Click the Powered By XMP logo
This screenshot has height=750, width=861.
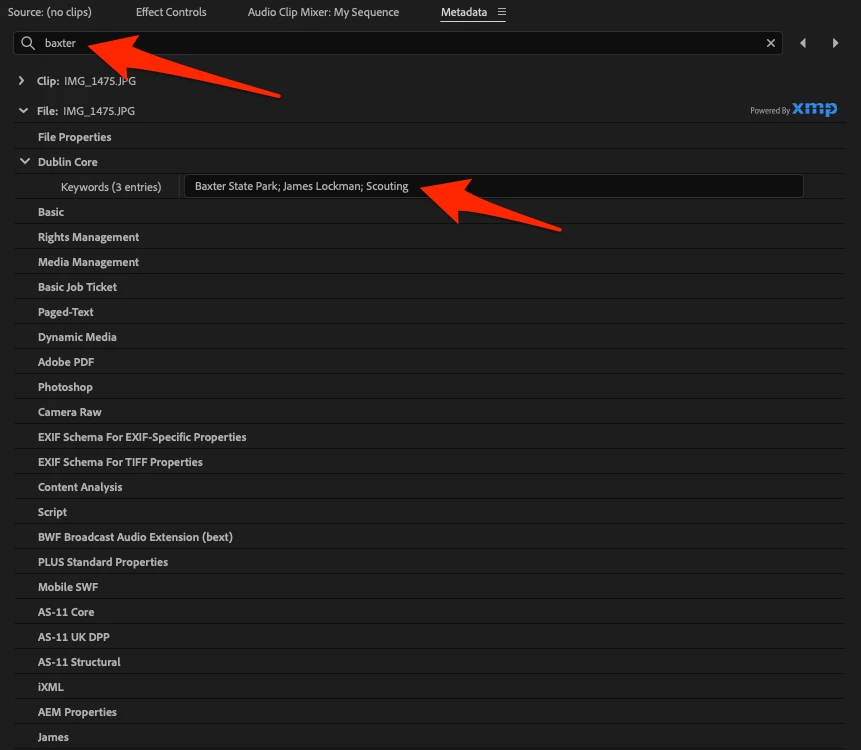(793, 109)
